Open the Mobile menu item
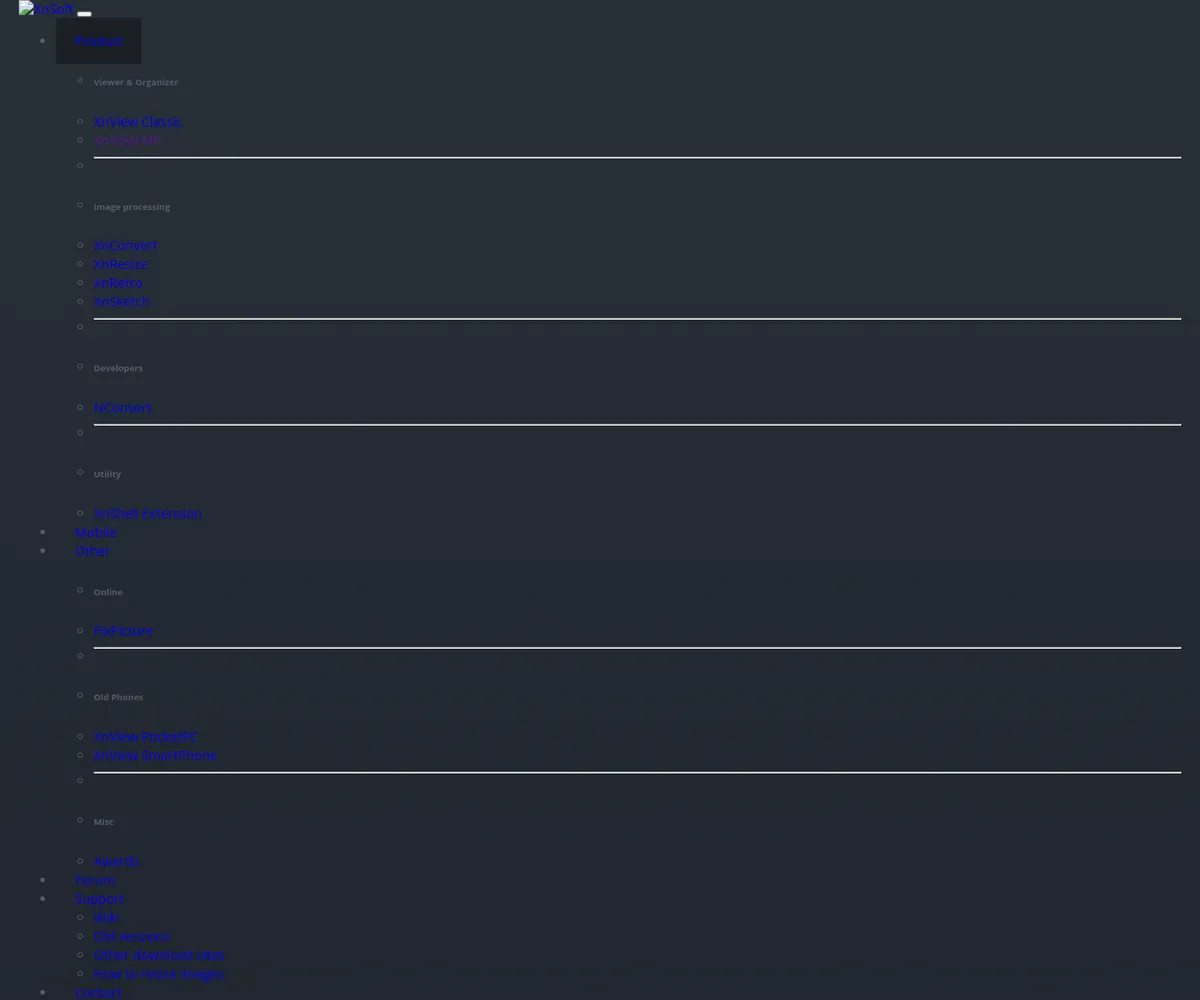 95,531
